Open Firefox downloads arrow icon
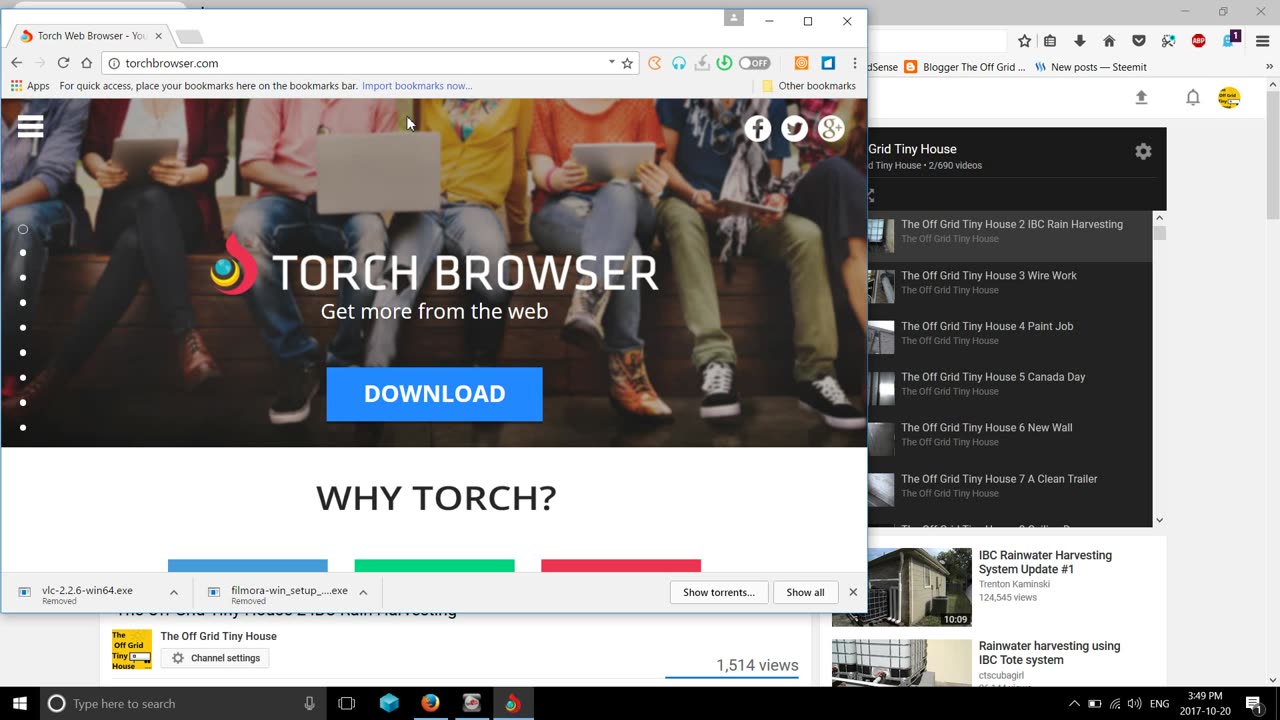Viewport: 1280px width, 720px height. (1080, 41)
